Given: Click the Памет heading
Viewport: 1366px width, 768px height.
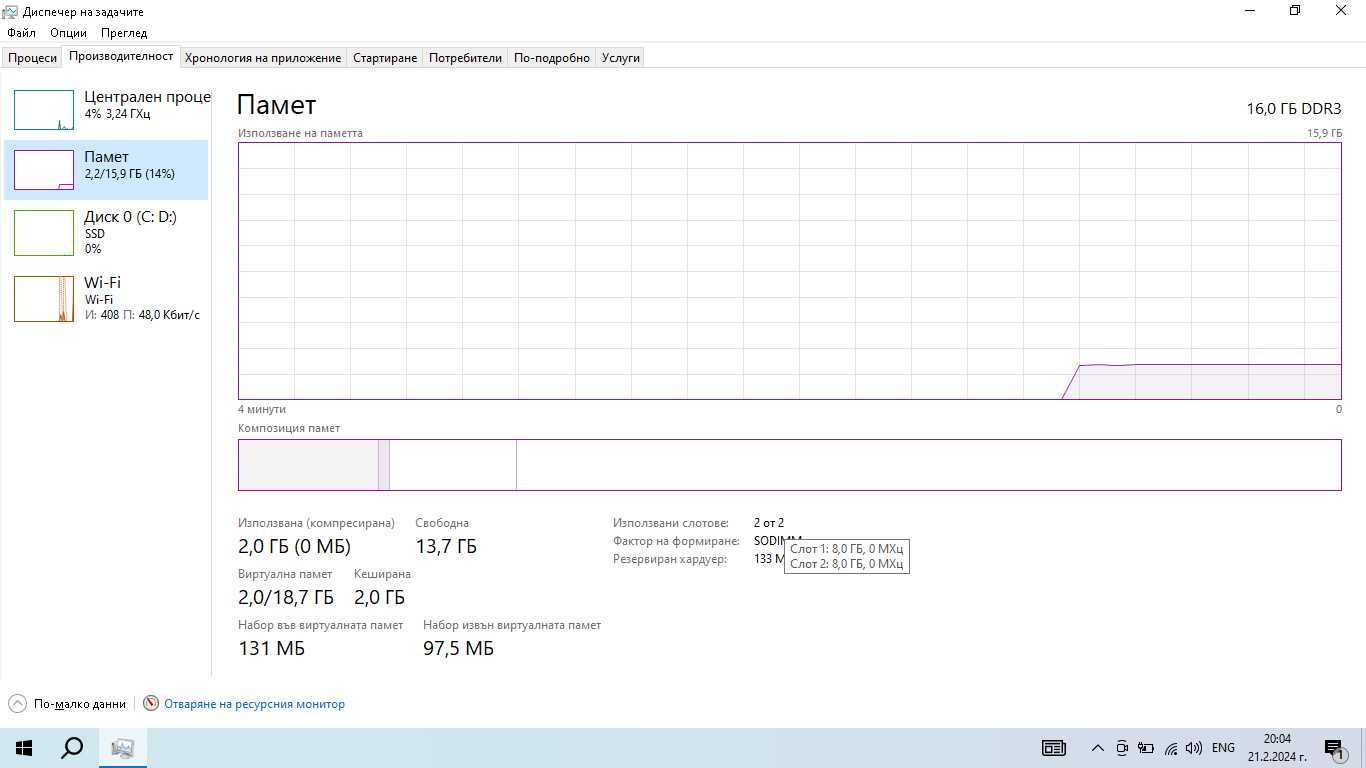Looking at the screenshot, I should (277, 105).
